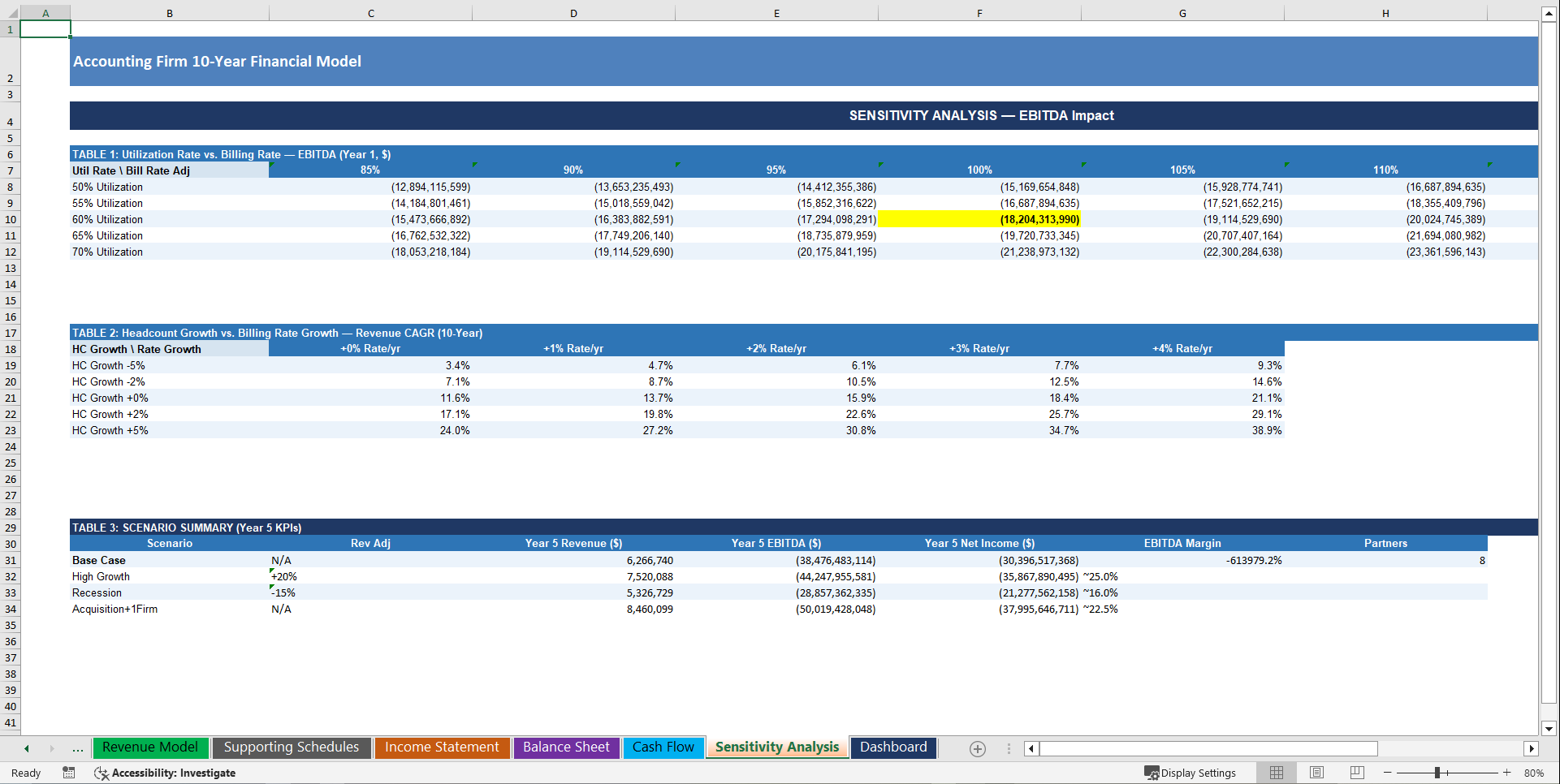The image size is (1560, 784).
Task: Select the yellow highlighted EBITDA cell
Action: click(979, 219)
